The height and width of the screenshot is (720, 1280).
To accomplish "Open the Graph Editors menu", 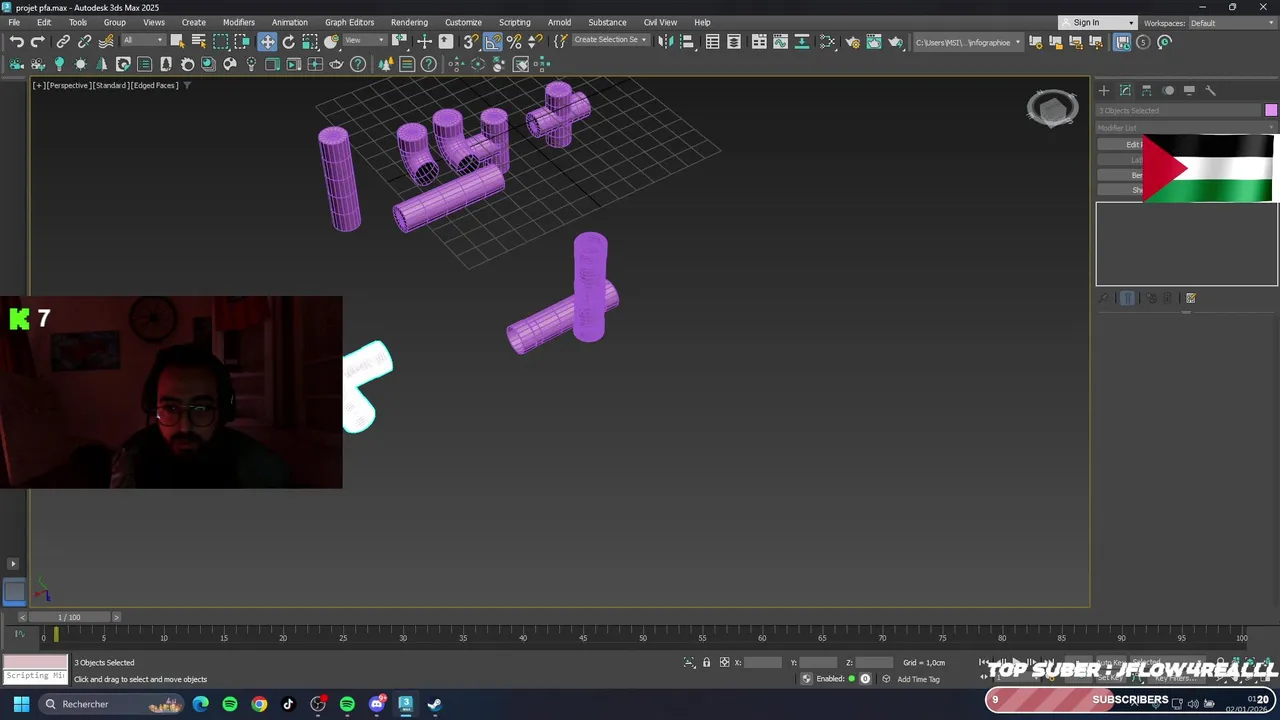I will pos(349,22).
